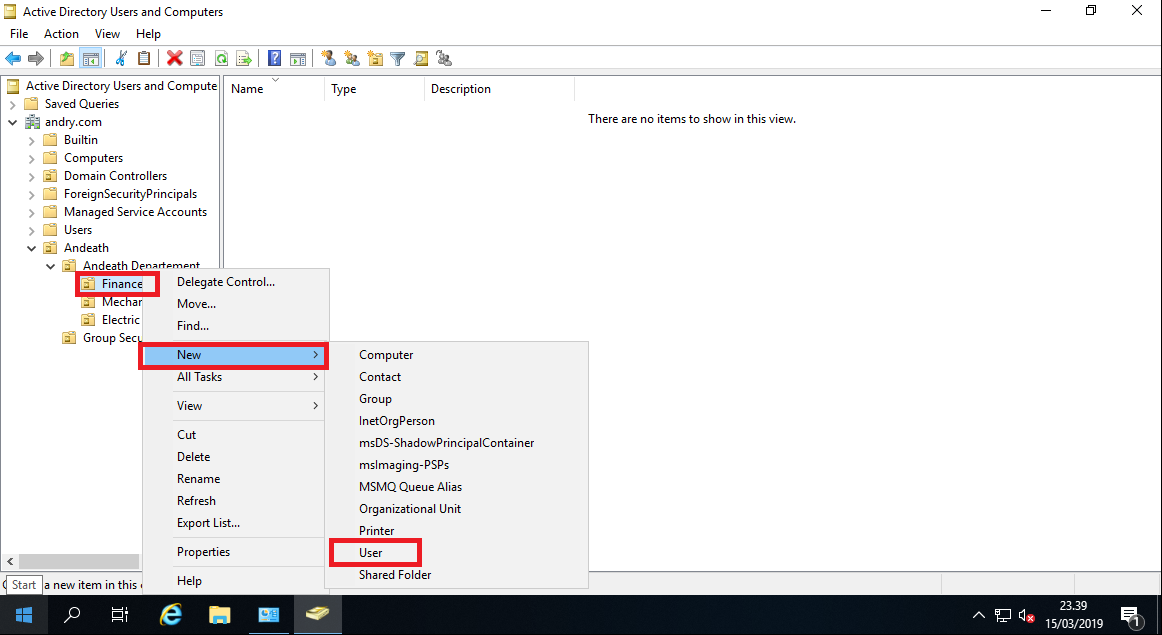Open the Export List toolbar icon

(243, 58)
